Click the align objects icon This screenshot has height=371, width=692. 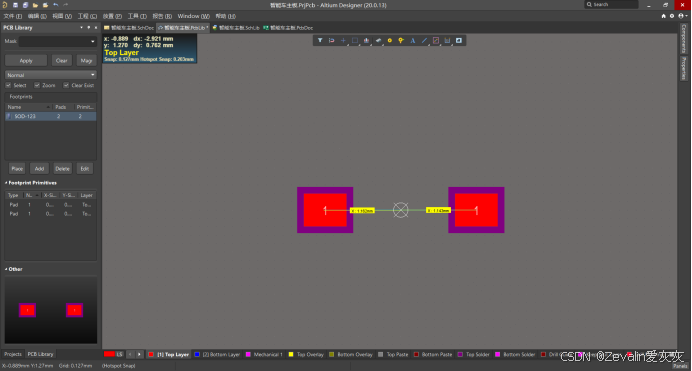[366, 41]
